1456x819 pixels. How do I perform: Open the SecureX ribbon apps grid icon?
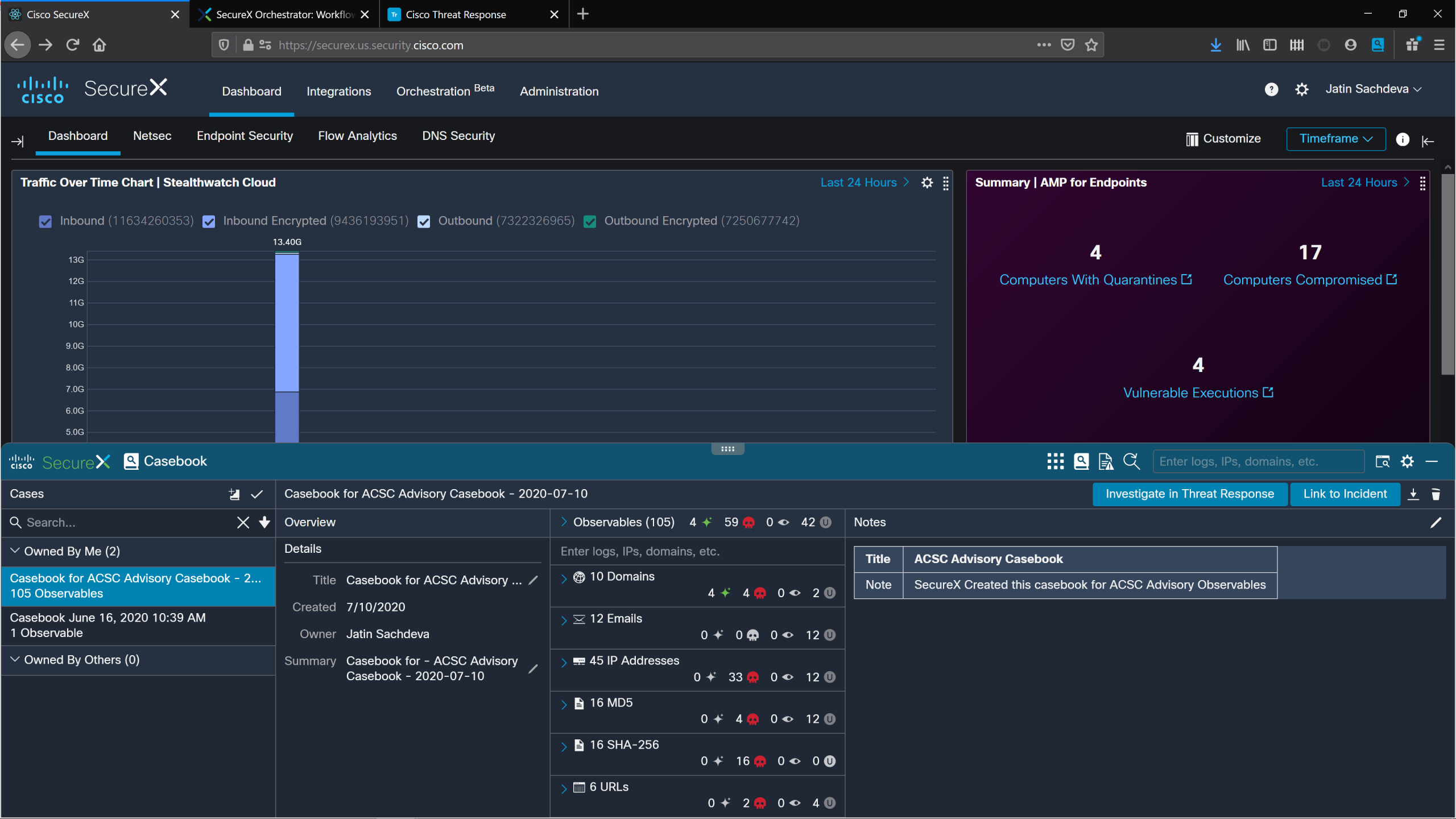click(1056, 461)
